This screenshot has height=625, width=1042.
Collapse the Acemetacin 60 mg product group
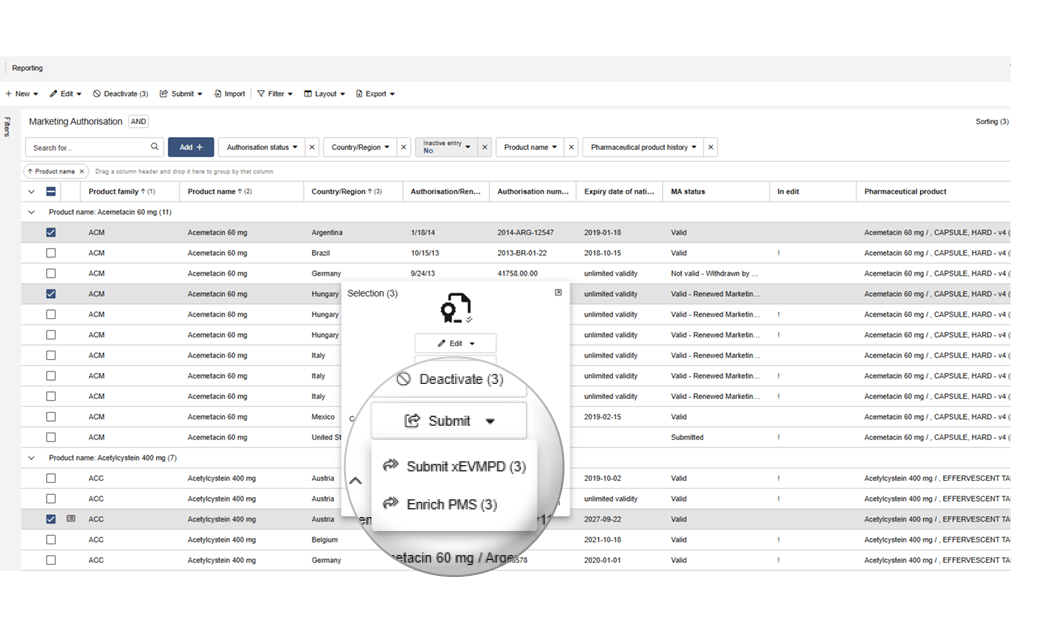click(x=30, y=211)
